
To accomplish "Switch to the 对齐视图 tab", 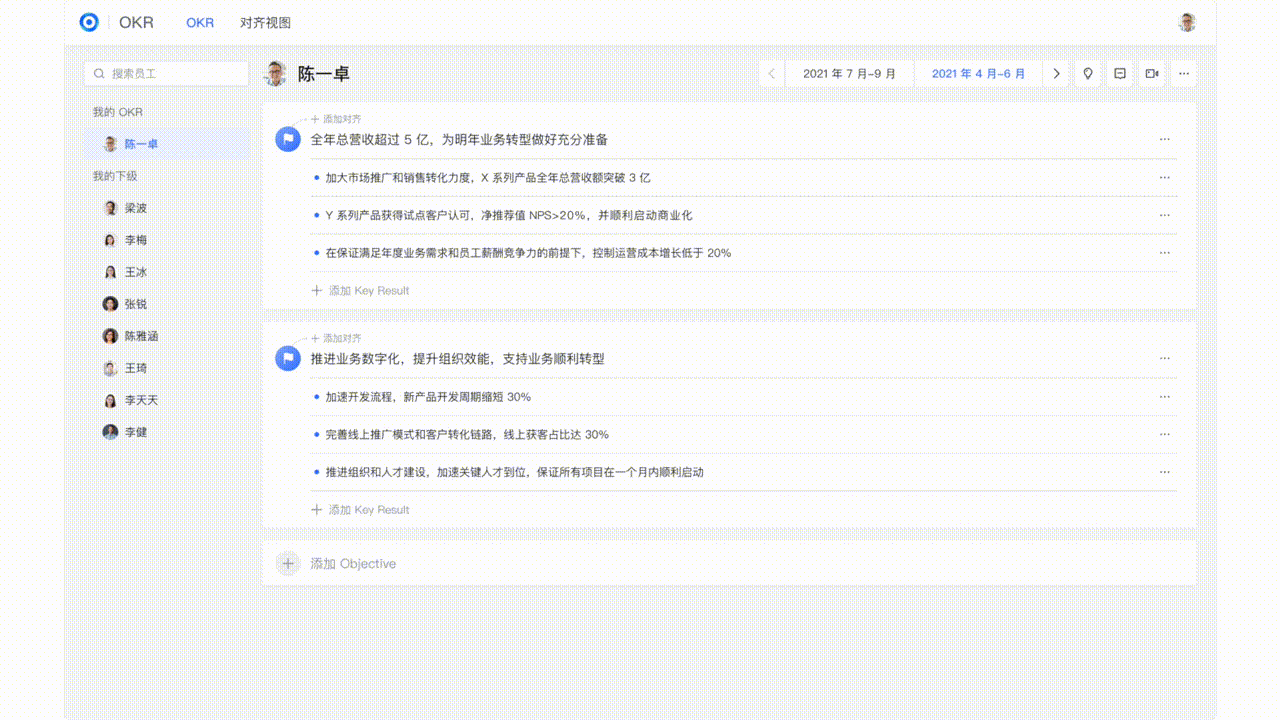I will tap(265, 23).
